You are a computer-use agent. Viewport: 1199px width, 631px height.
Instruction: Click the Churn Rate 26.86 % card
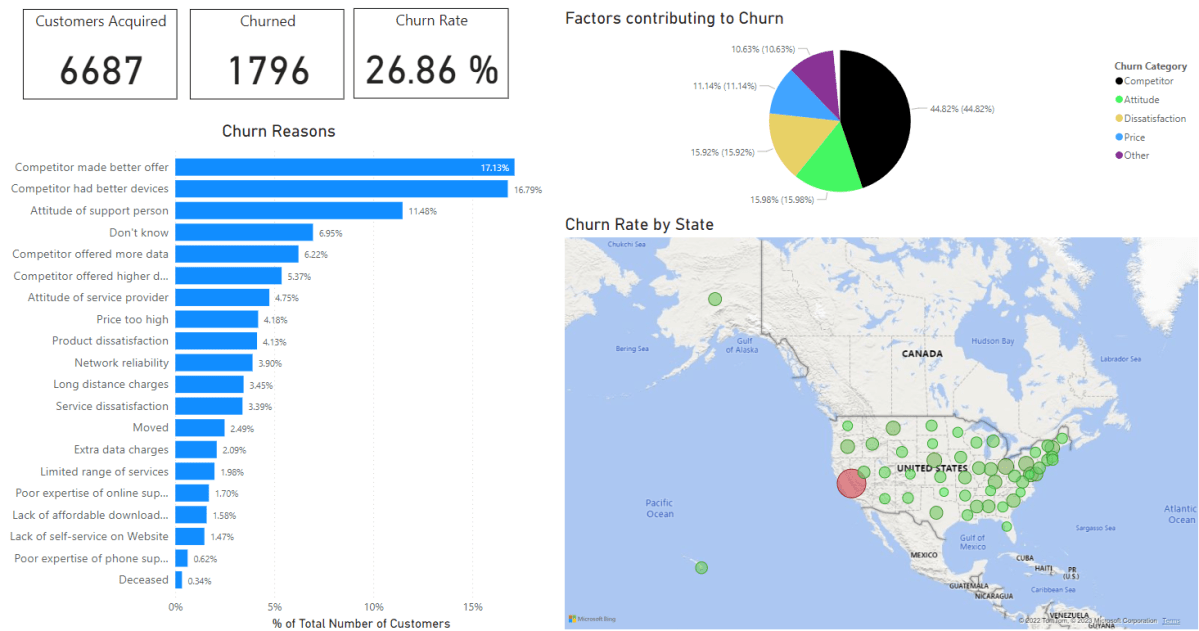point(431,54)
